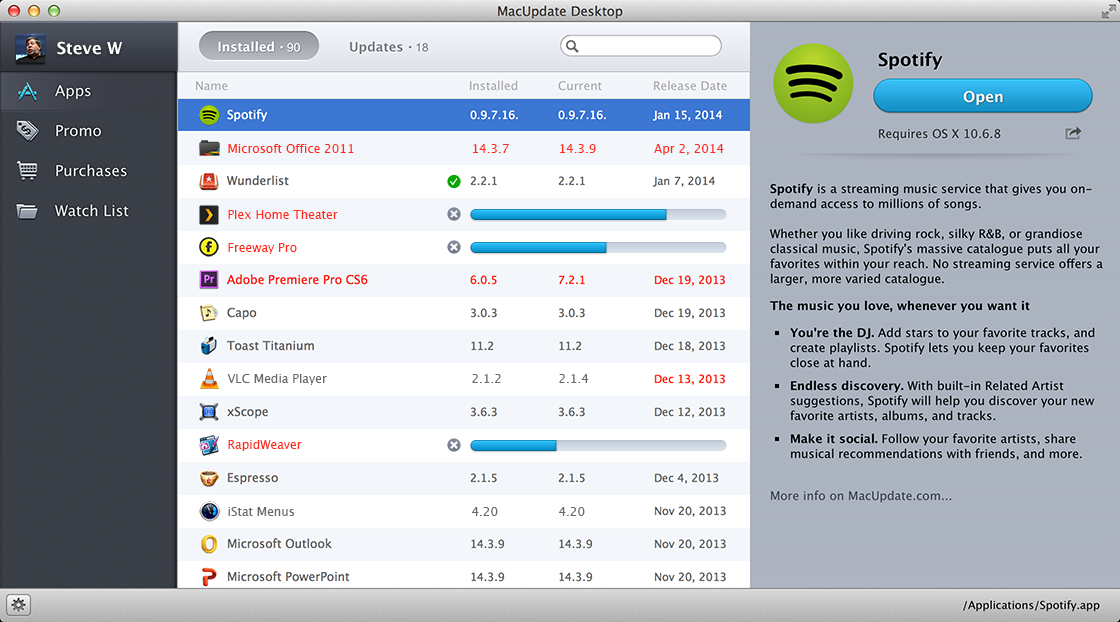
Task: Click the RapidWeaver app icon
Action: [209, 445]
